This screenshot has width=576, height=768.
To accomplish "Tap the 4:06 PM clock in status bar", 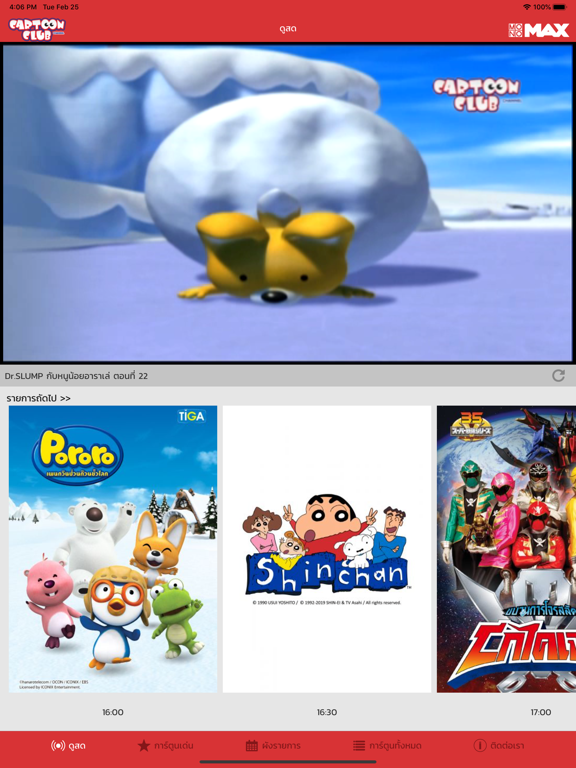I will [23, 7].
